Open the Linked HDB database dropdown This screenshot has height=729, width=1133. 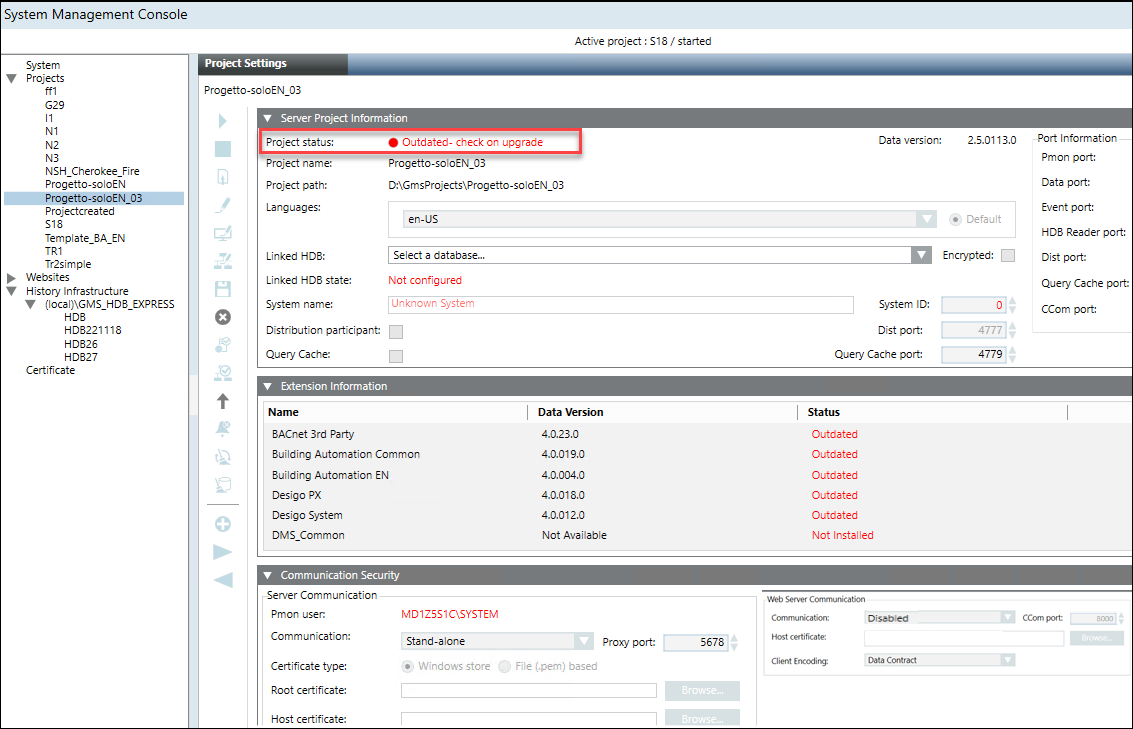click(x=921, y=256)
